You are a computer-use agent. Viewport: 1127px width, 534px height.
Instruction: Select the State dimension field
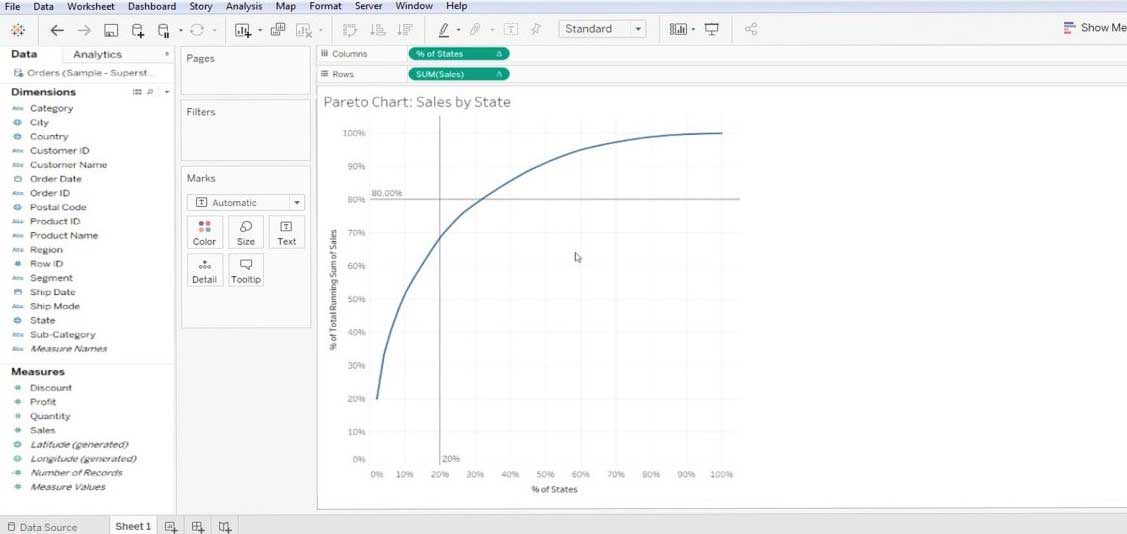42,321
